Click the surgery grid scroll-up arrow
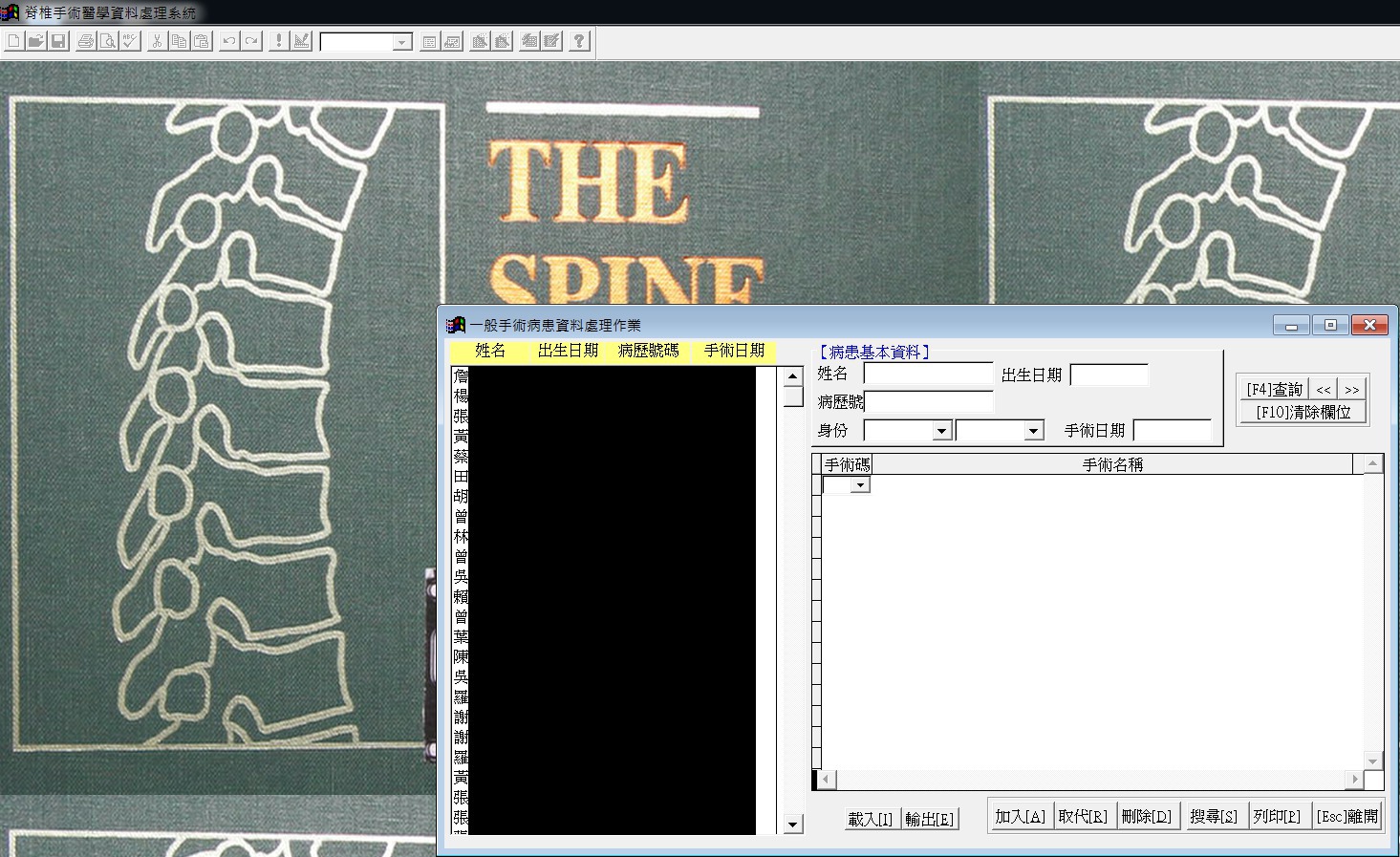This screenshot has width=1400, height=857. 1373,464
